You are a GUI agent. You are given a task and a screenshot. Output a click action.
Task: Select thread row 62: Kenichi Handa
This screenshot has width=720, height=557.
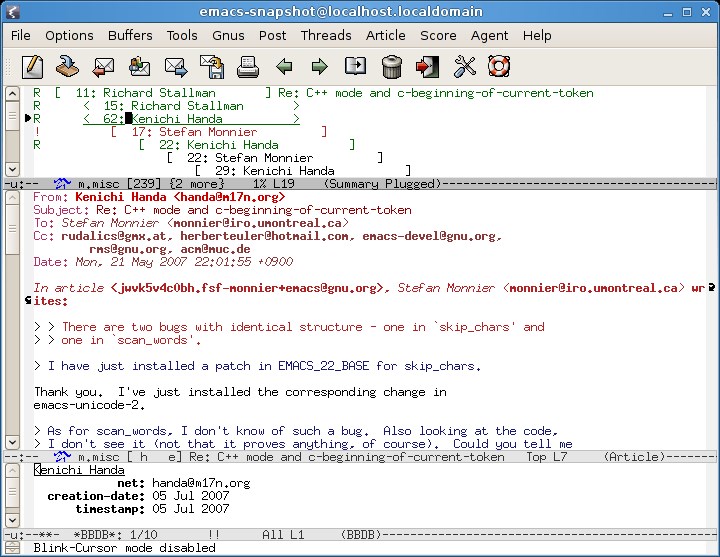pos(166,119)
